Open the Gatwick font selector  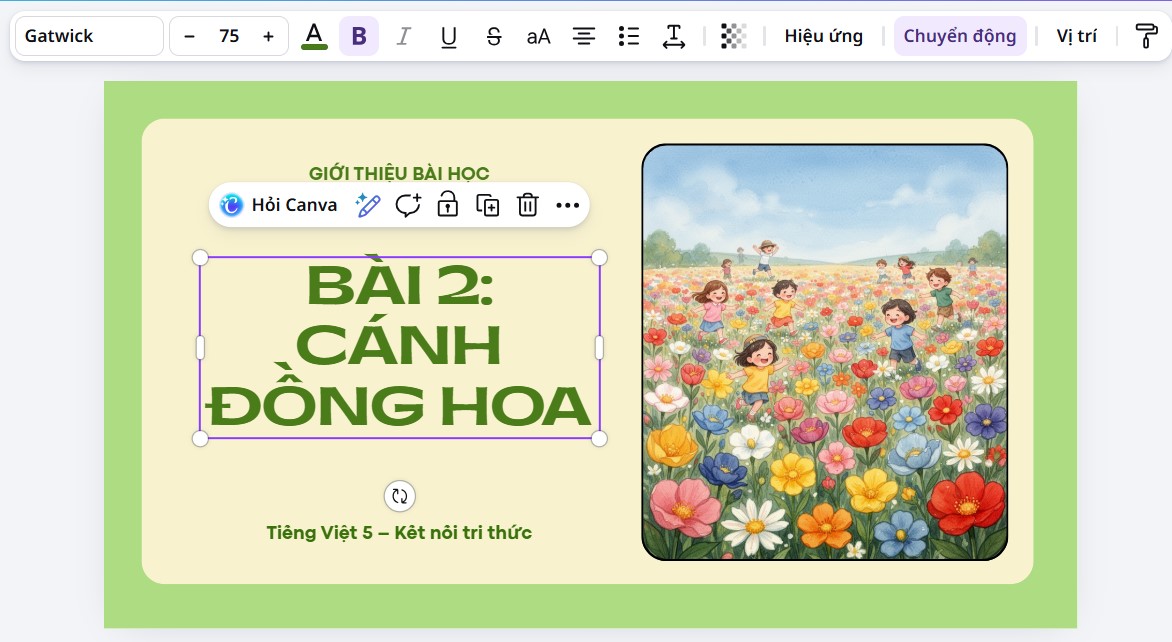(x=88, y=36)
